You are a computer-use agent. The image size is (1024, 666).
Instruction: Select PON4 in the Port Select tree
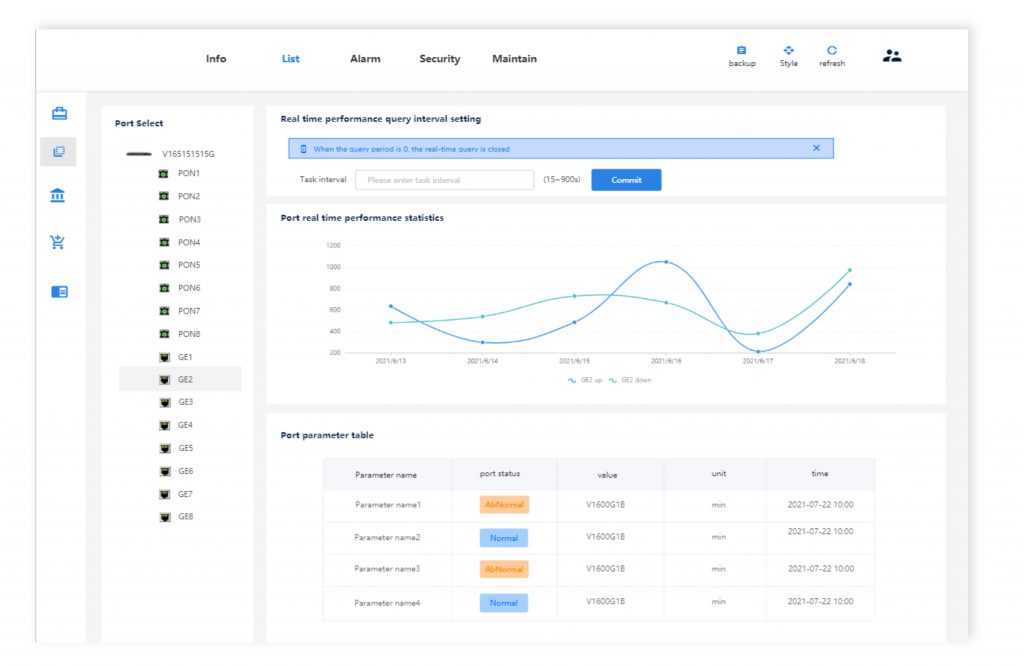(188, 241)
